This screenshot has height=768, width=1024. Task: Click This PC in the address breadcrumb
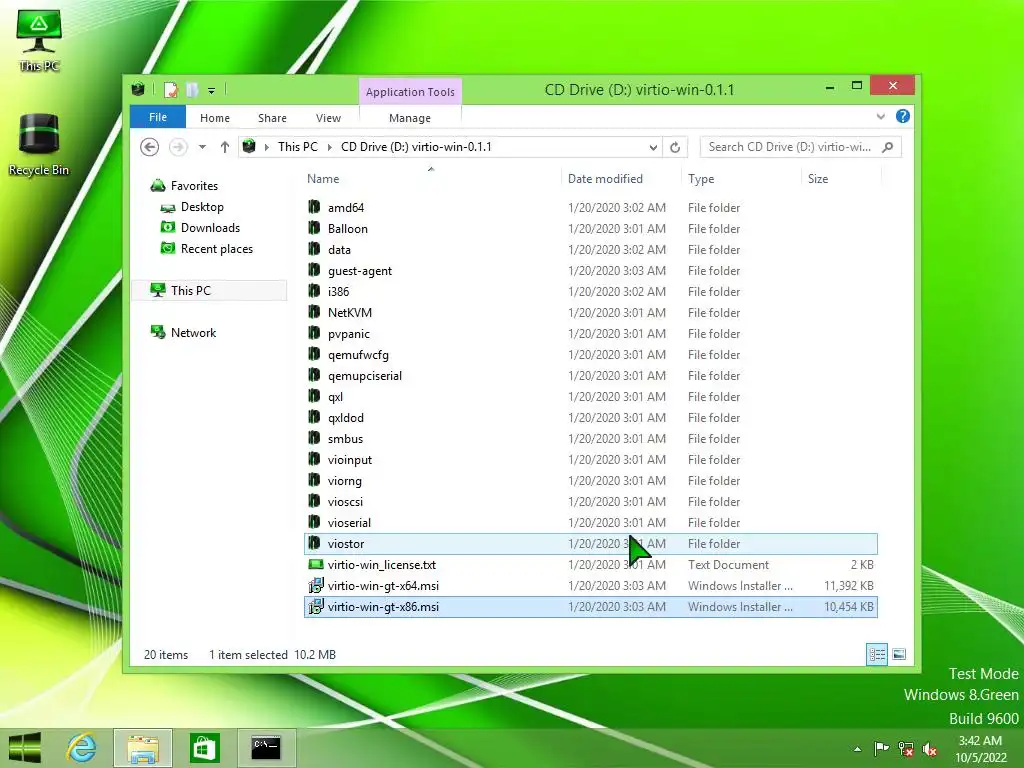(298, 147)
